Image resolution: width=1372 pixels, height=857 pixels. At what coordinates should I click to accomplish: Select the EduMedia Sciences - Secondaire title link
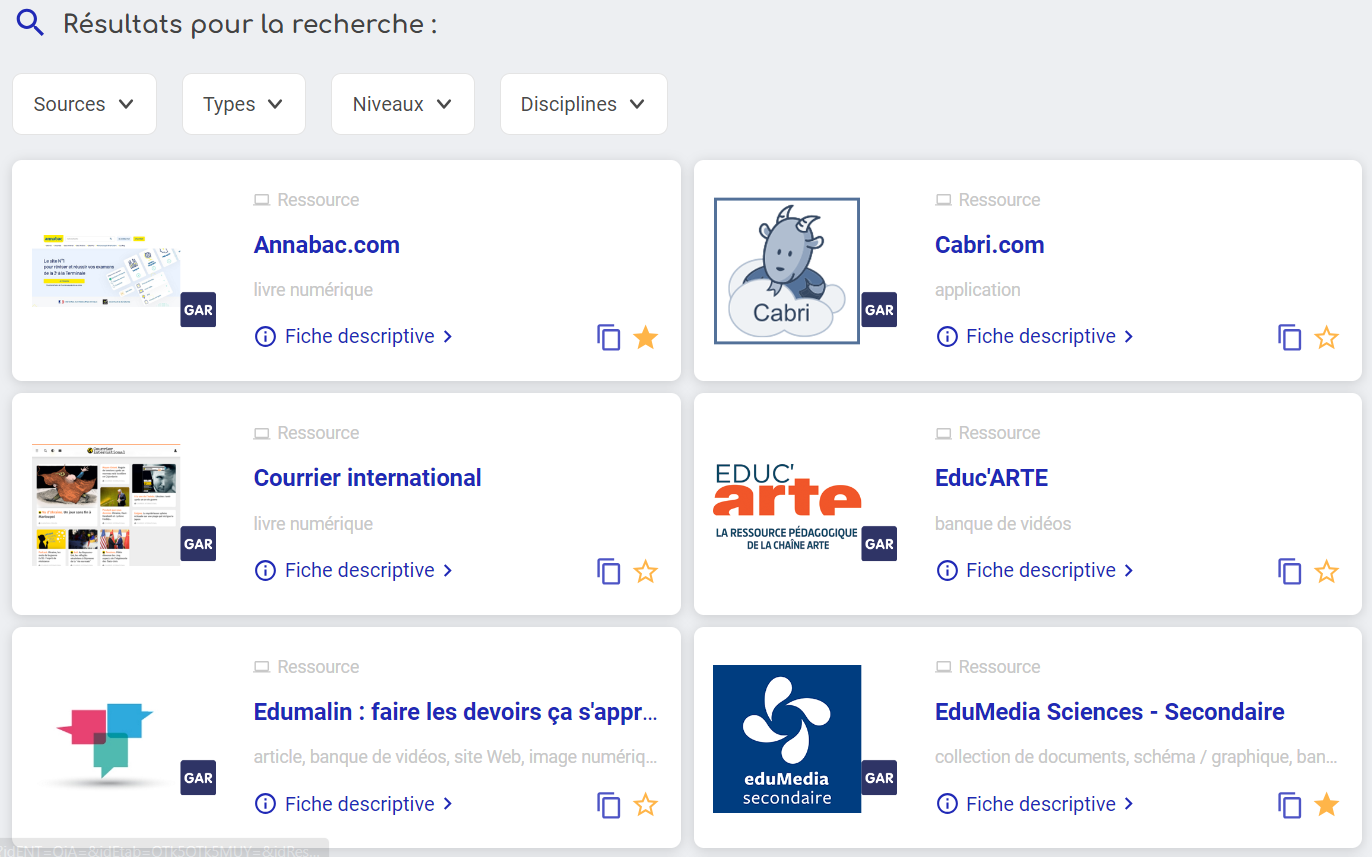click(1109, 711)
